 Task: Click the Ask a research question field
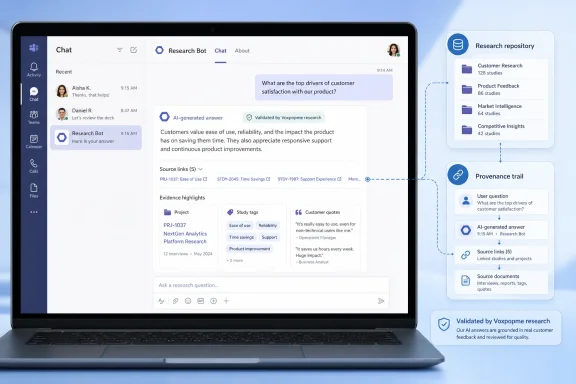pyautogui.click(x=271, y=285)
